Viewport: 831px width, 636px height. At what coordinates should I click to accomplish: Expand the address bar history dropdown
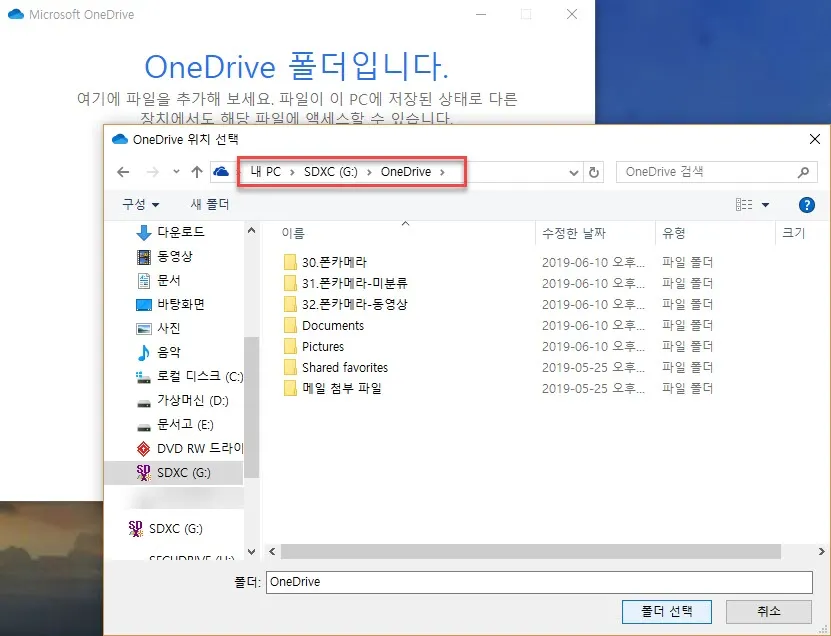tap(574, 172)
